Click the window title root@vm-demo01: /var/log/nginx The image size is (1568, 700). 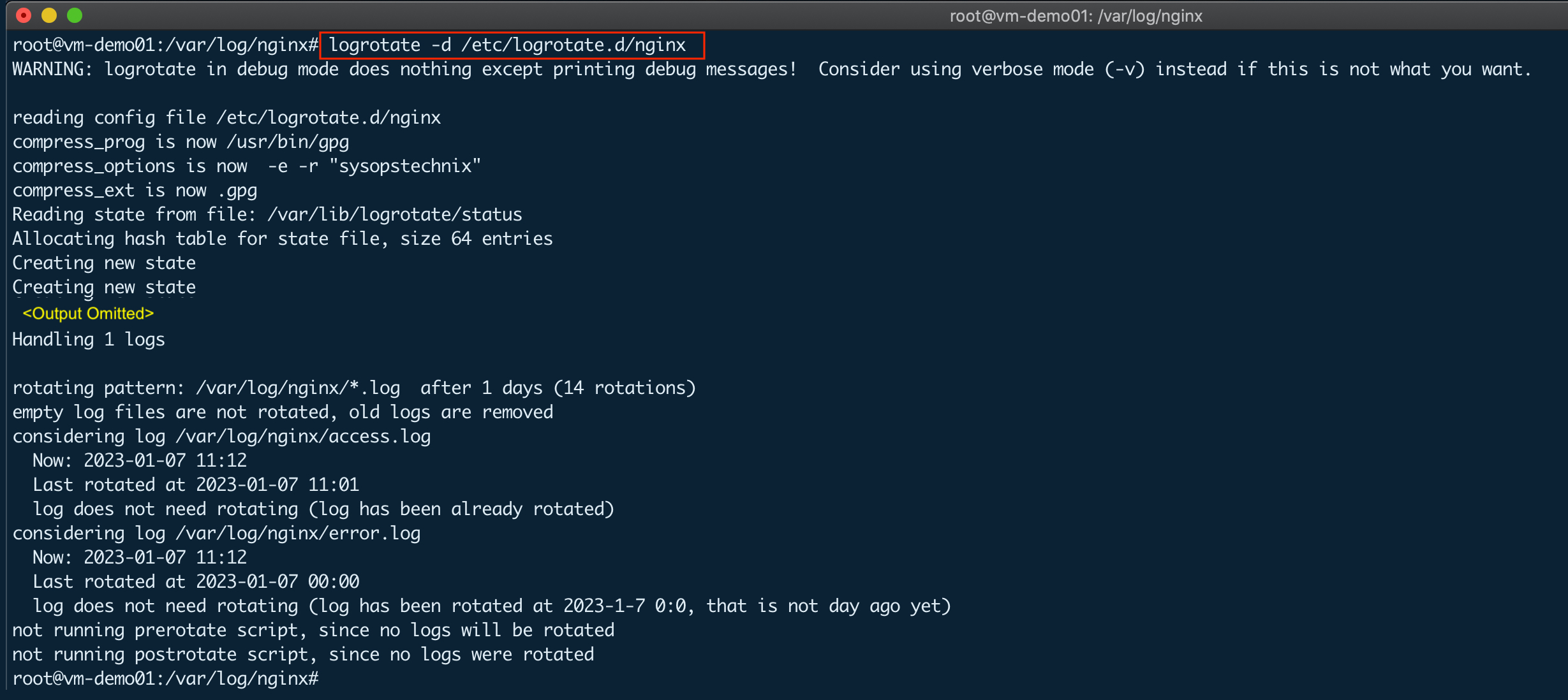click(1076, 16)
